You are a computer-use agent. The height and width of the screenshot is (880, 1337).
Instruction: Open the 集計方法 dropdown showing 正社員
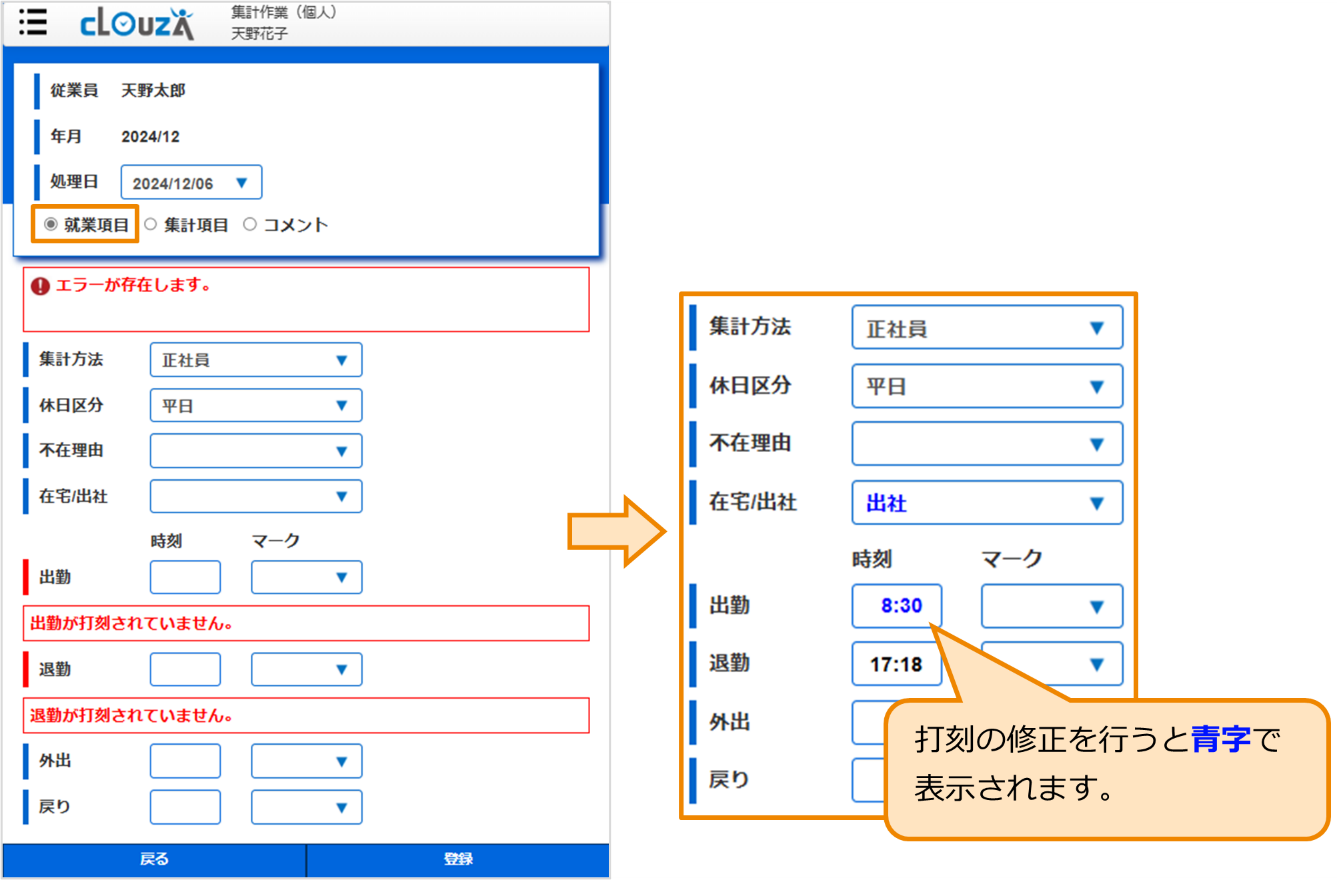tap(255, 360)
